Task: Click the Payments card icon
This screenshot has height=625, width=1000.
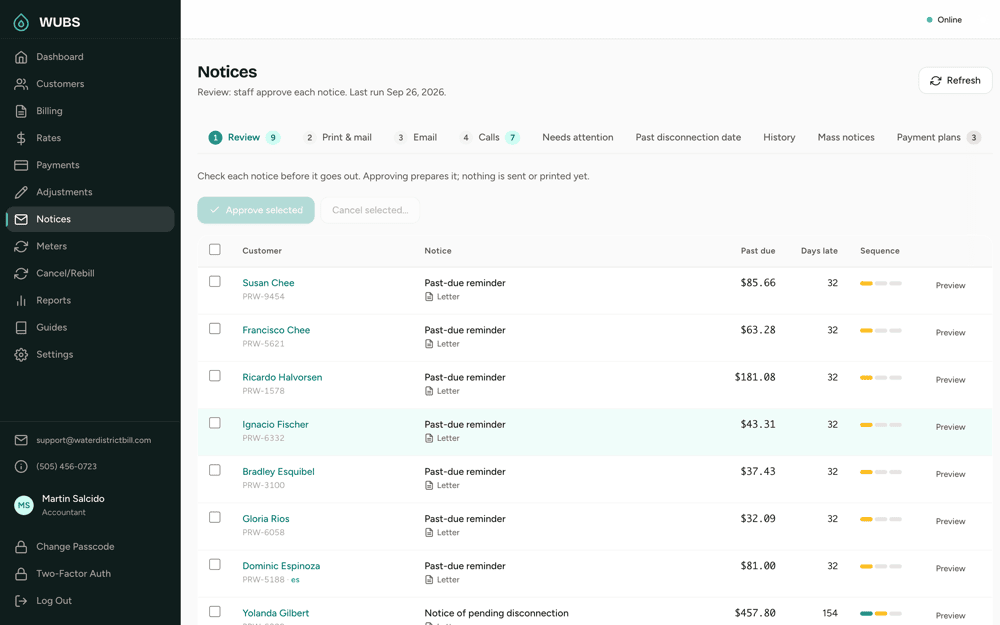Action: pyautogui.click(x=21, y=165)
